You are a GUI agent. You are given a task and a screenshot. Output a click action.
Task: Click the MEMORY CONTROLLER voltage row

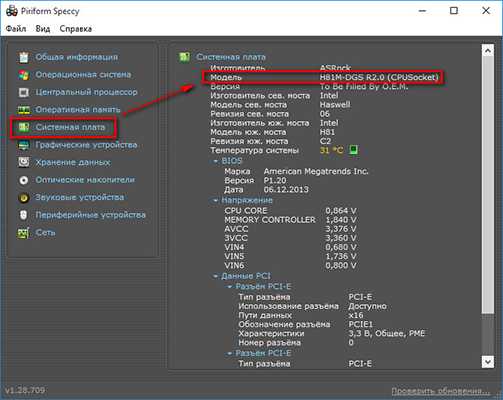click(x=290, y=220)
